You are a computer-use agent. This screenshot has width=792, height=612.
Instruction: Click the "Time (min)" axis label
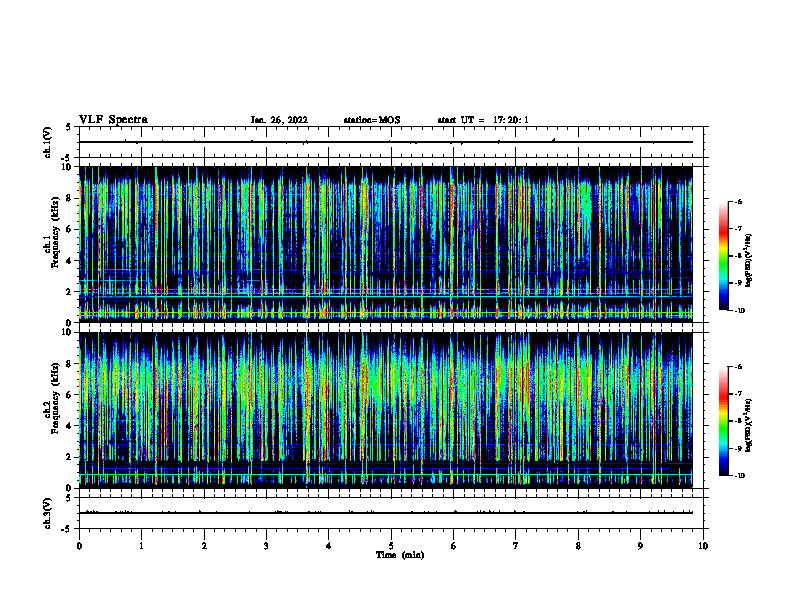pyautogui.click(x=400, y=555)
